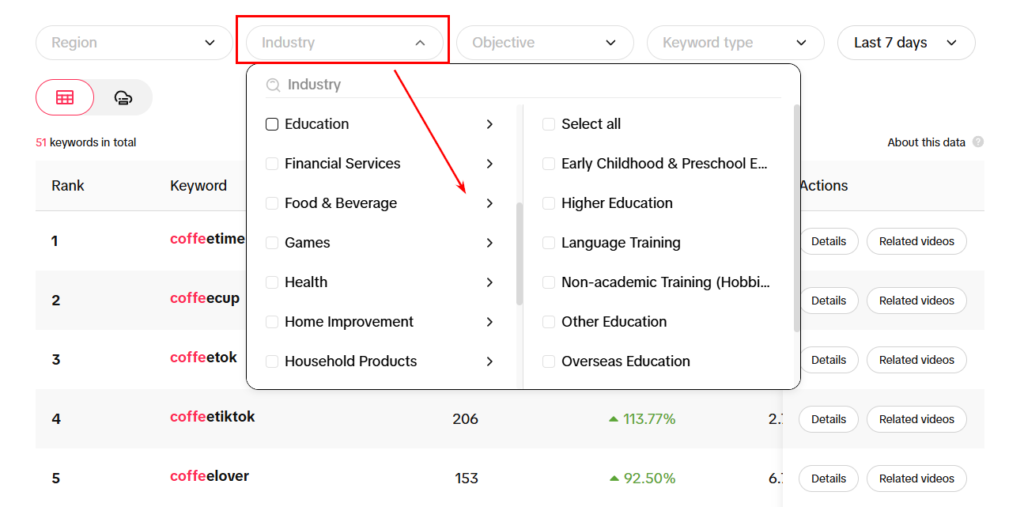This screenshot has height=507, width=1024.
Task: Open the Keyword type dropdown
Action: click(x=735, y=43)
